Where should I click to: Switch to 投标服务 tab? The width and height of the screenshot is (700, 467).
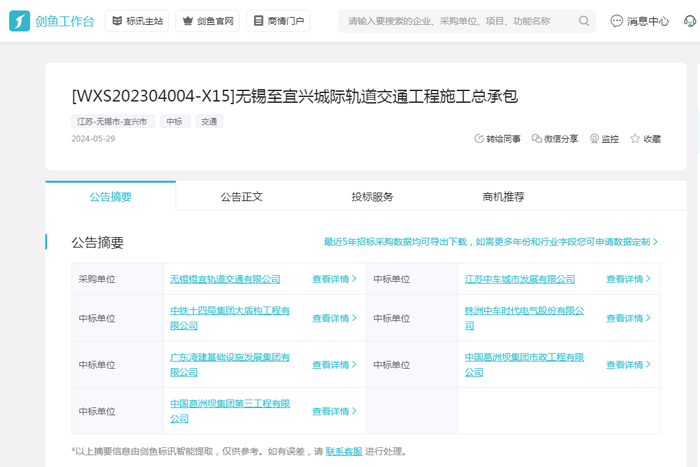(372, 197)
